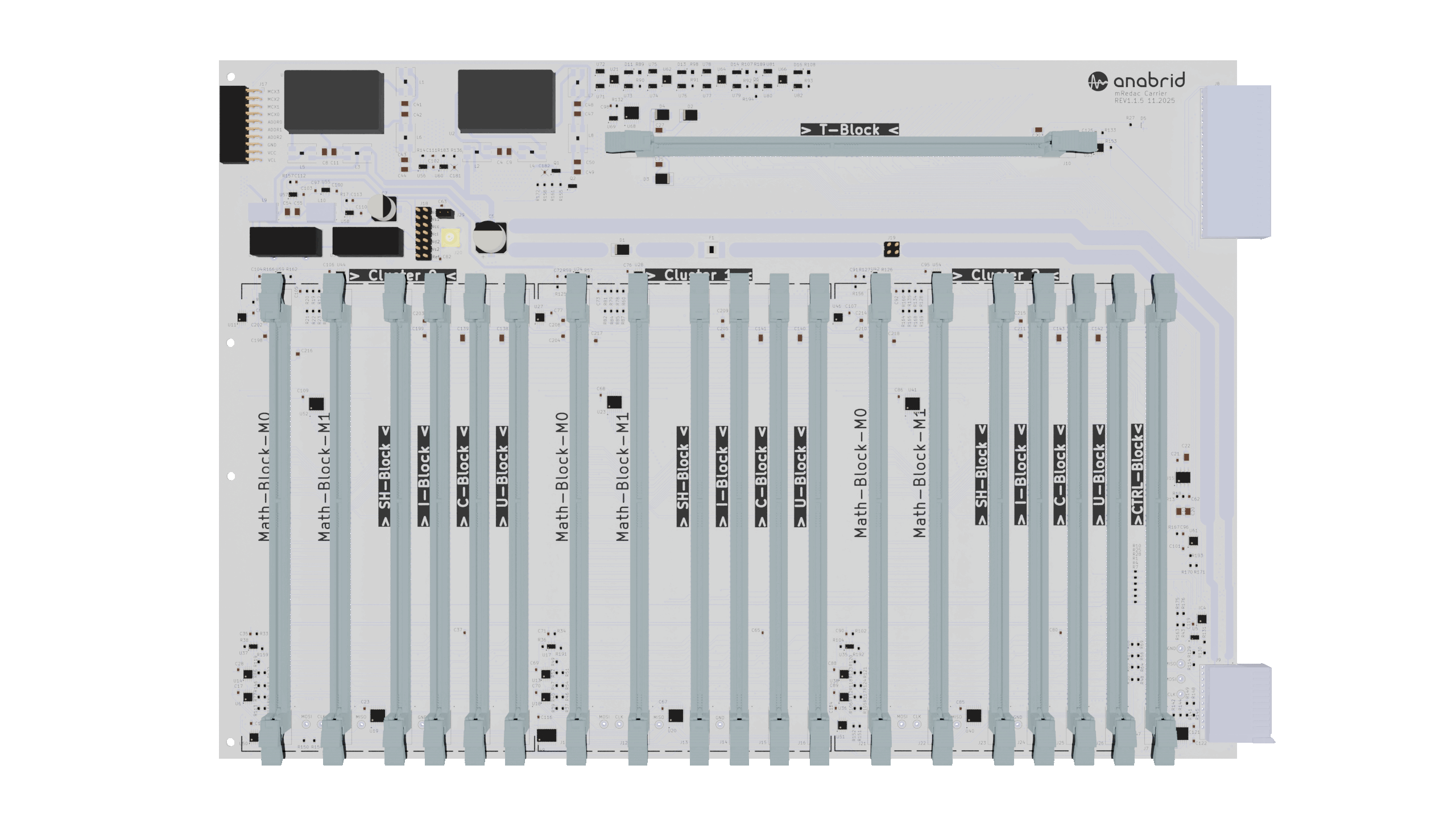Click the C41 capacitor

pos(405,105)
